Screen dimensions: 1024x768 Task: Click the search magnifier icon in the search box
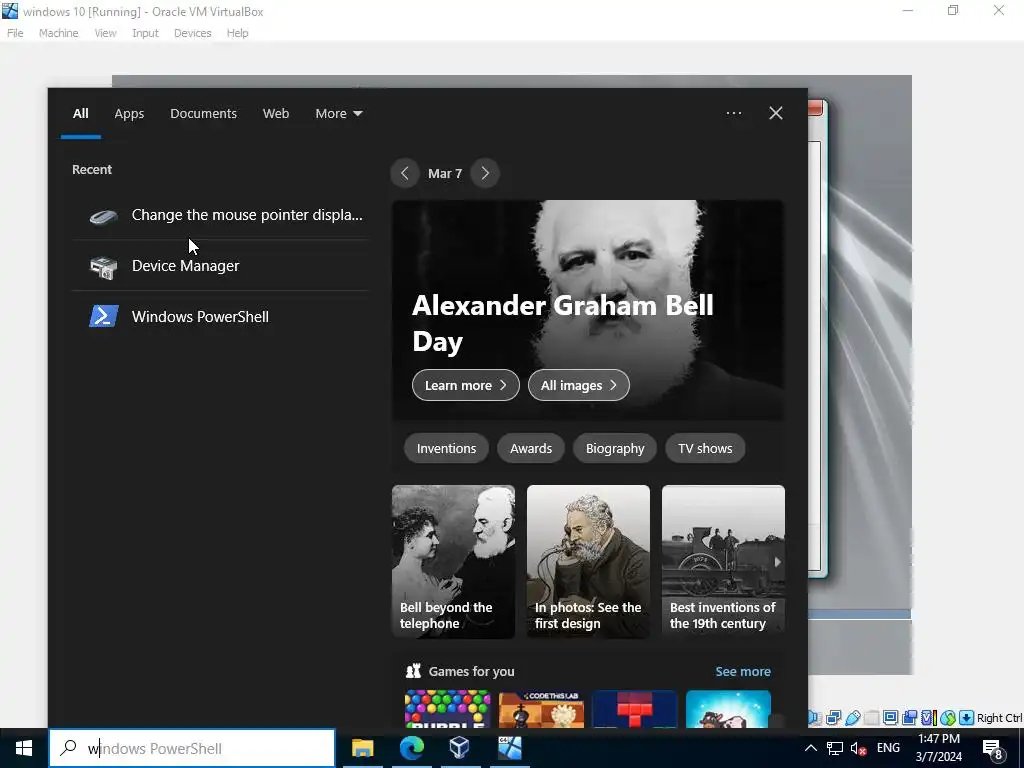tap(68, 748)
